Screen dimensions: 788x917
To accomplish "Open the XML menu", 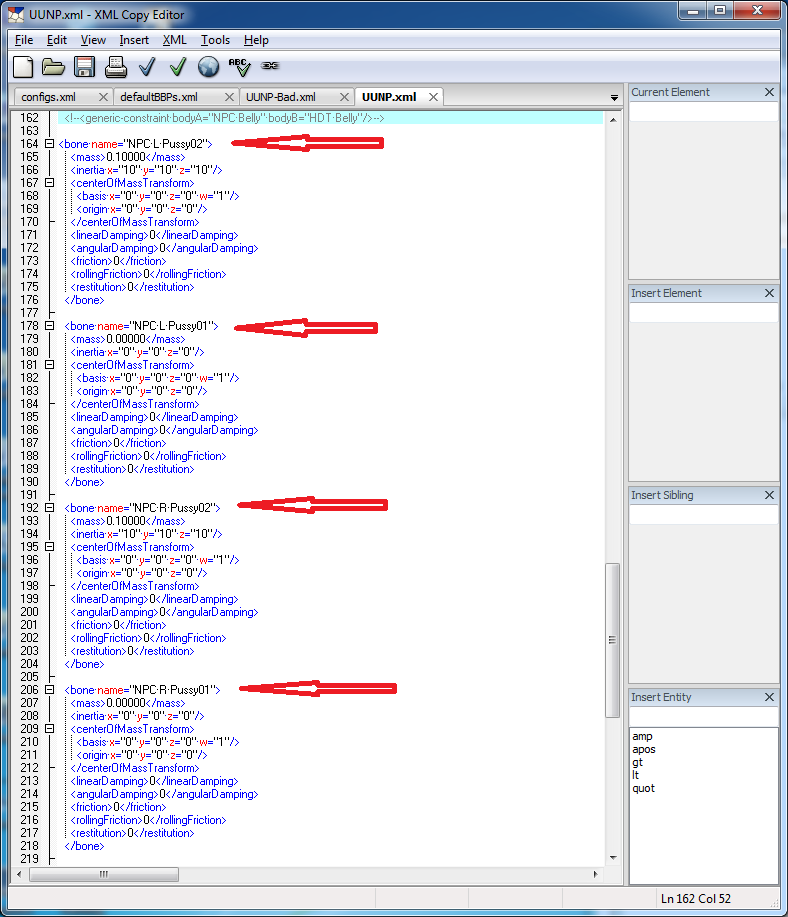I will coord(174,40).
